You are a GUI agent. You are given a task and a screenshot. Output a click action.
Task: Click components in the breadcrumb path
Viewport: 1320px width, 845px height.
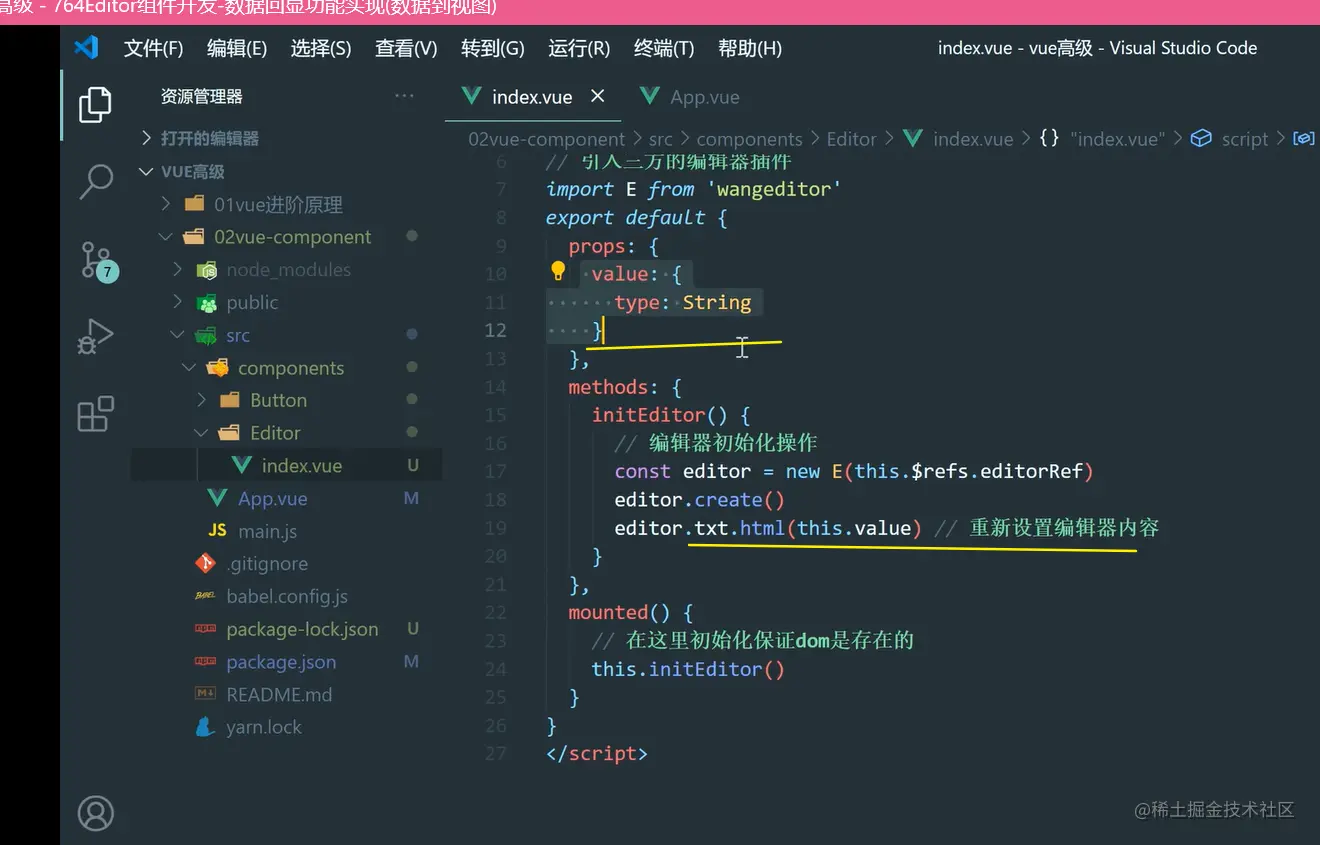click(749, 139)
